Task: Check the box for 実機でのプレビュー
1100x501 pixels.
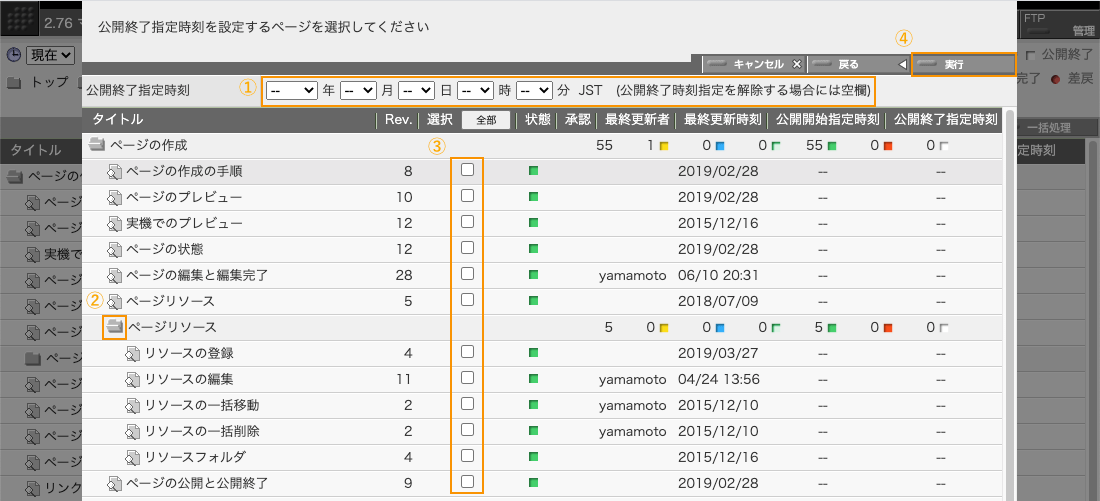Action: coord(467,222)
